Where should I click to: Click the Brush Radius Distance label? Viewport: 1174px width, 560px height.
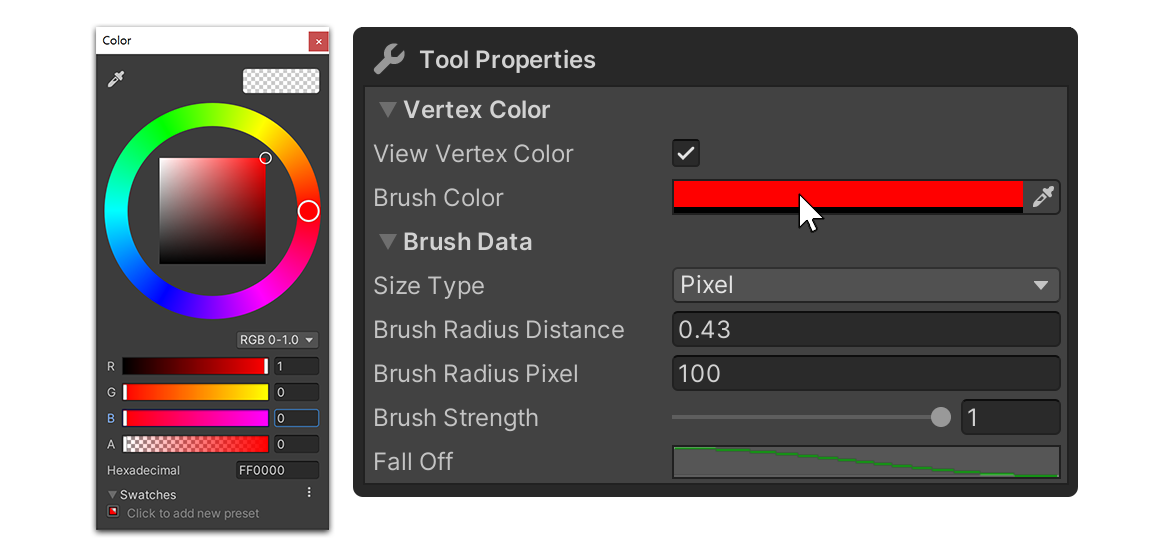tap(499, 329)
